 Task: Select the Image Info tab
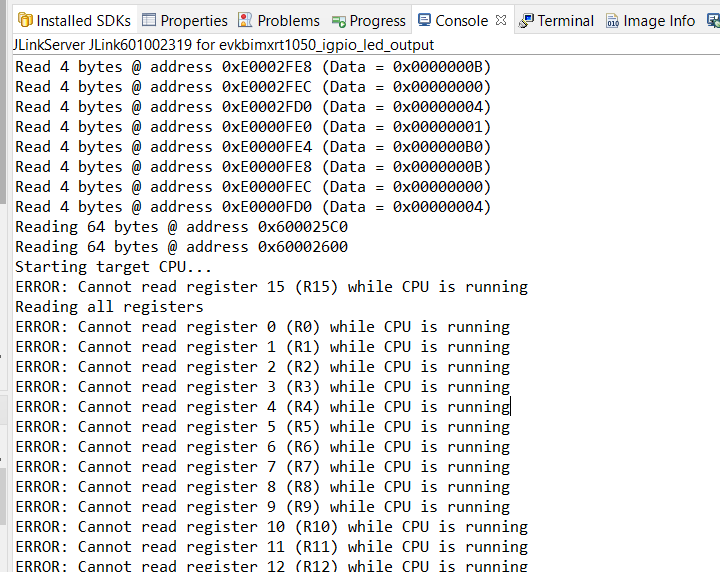click(x=658, y=20)
